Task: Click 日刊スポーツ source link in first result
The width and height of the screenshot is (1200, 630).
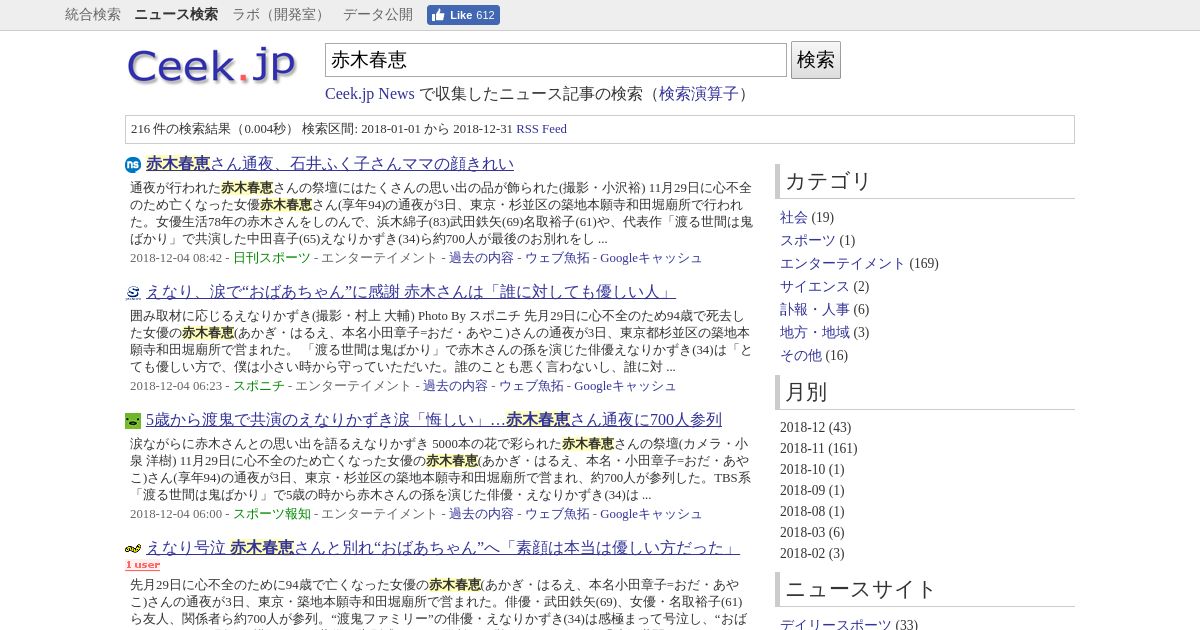Action: (x=272, y=258)
